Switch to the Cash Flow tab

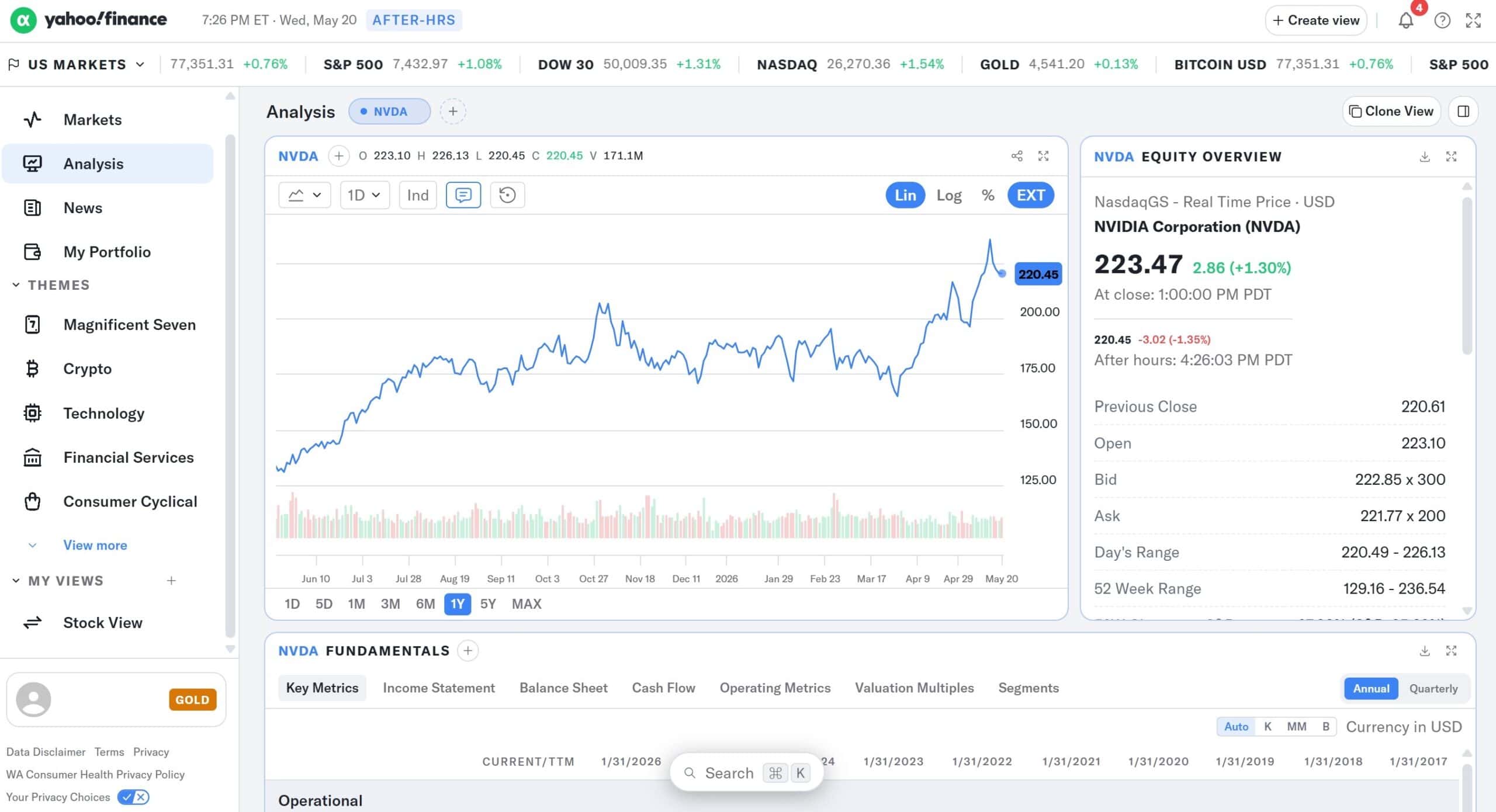(x=663, y=688)
